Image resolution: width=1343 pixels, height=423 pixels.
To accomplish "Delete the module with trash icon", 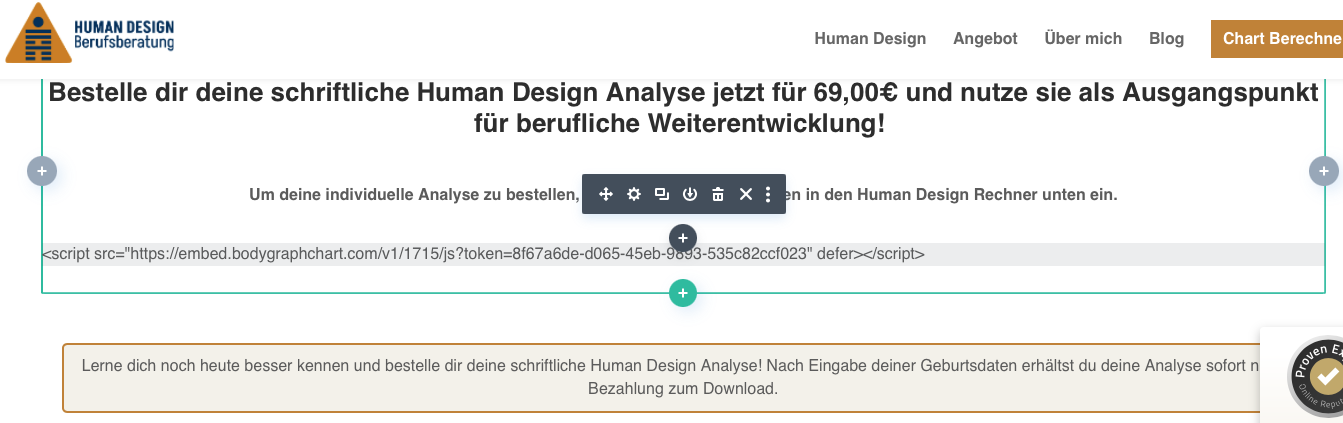I will (718, 194).
